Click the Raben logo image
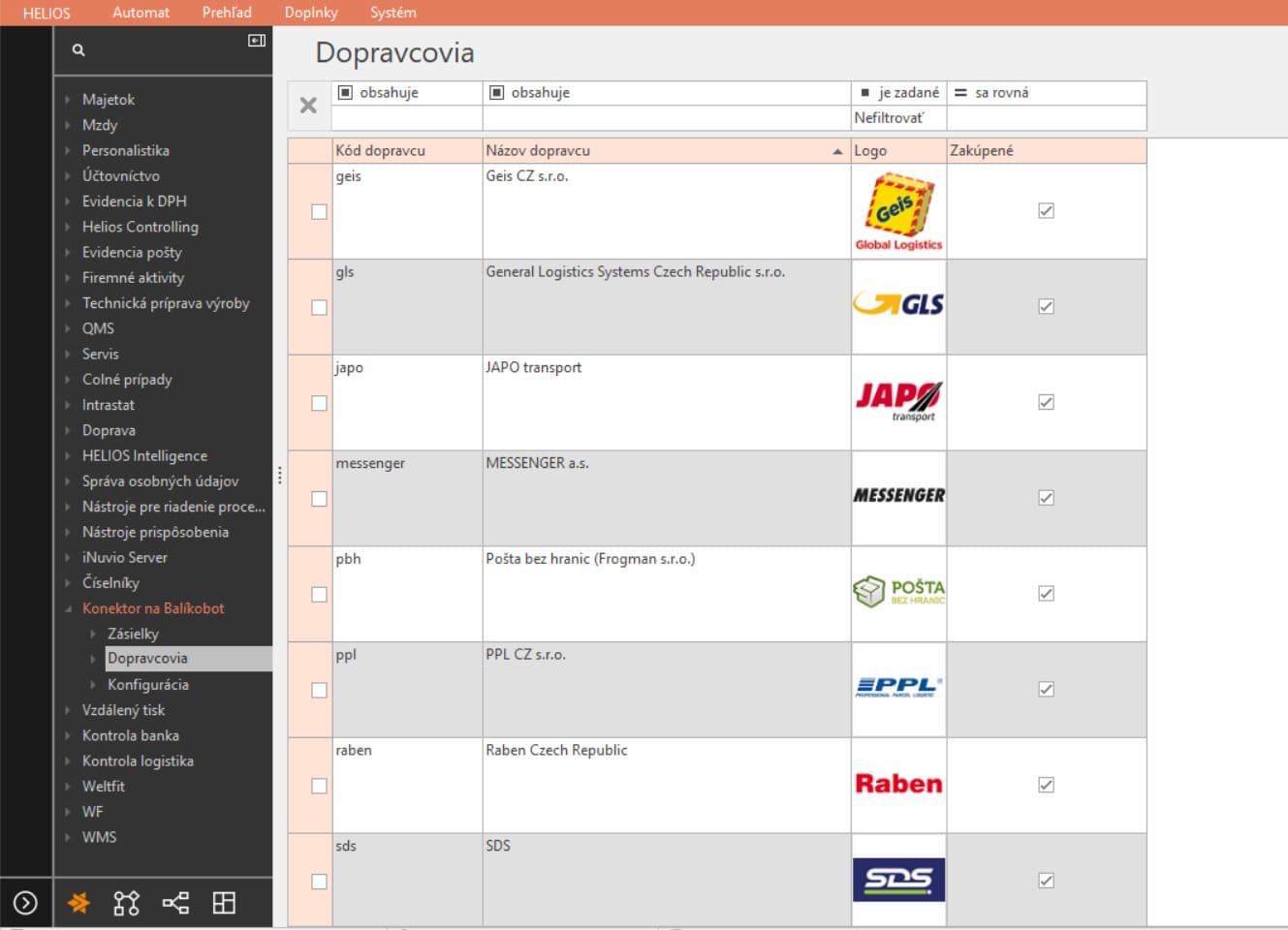 tap(898, 783)
